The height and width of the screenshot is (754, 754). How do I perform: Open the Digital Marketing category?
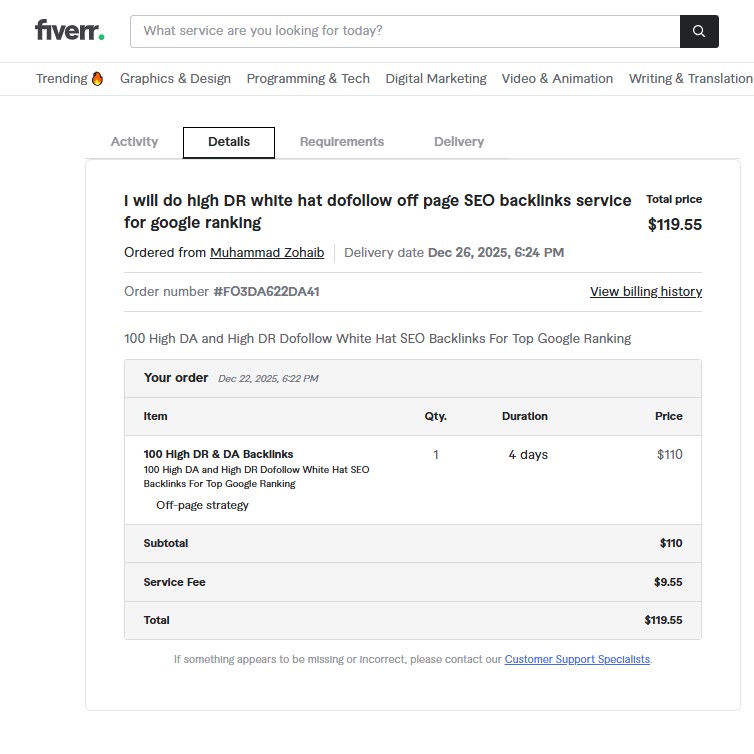pos(436,79)
